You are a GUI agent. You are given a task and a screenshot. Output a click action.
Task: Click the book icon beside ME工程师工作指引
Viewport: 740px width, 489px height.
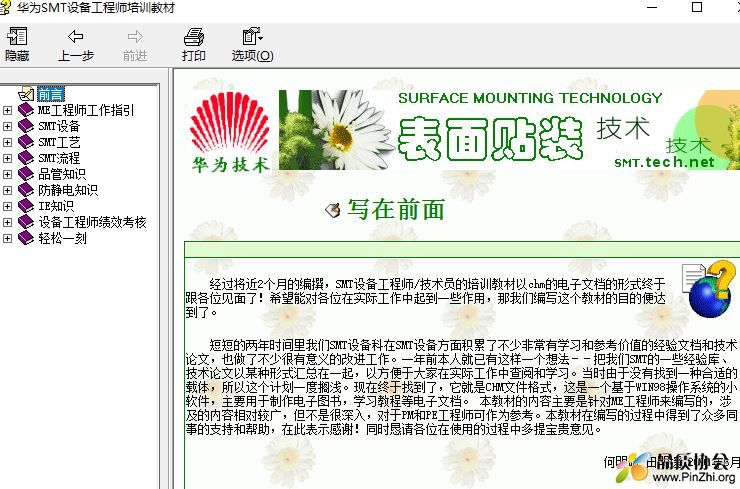(26, 110)
